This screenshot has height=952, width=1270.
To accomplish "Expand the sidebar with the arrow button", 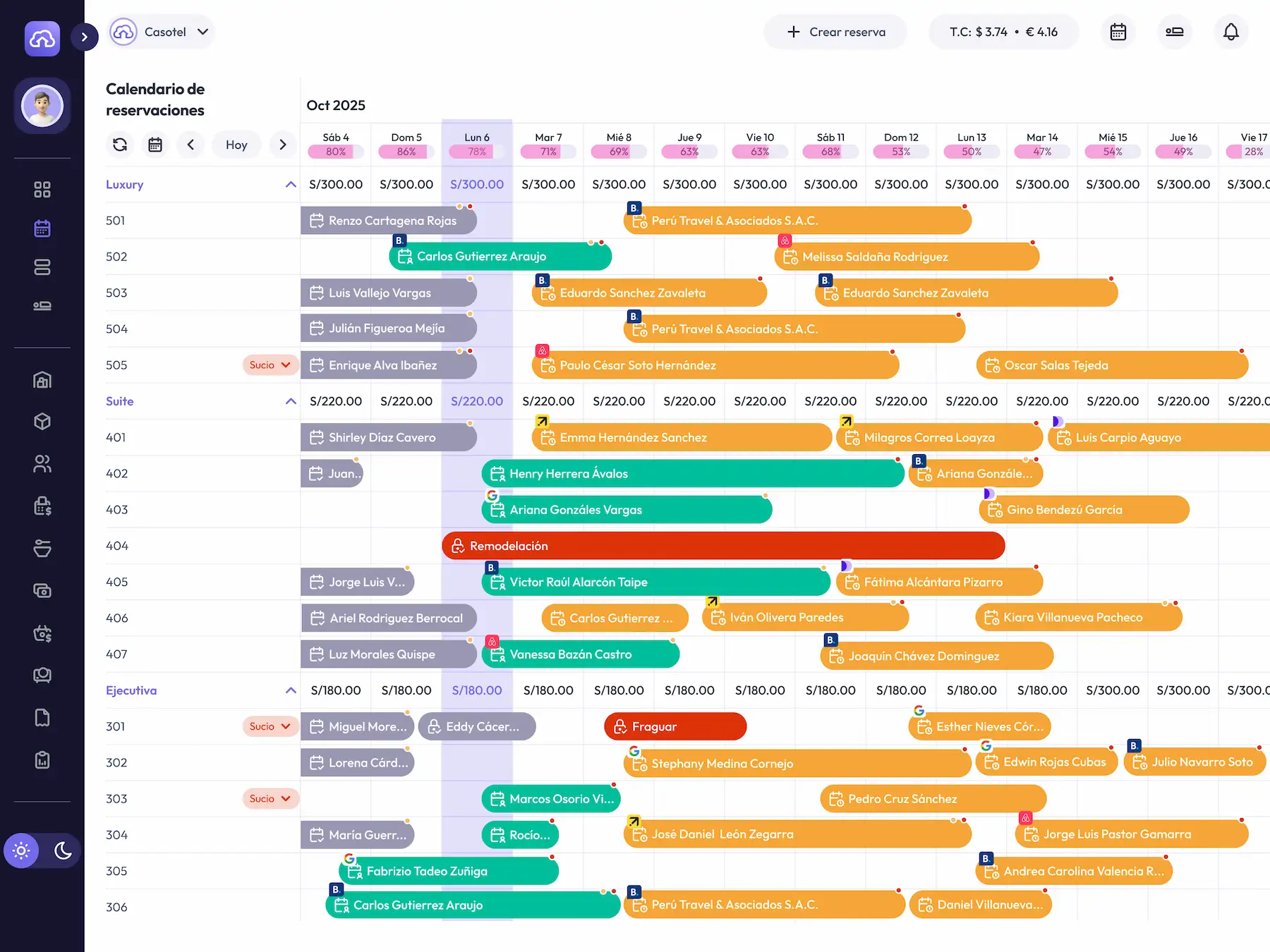I will tap(85, 37).
